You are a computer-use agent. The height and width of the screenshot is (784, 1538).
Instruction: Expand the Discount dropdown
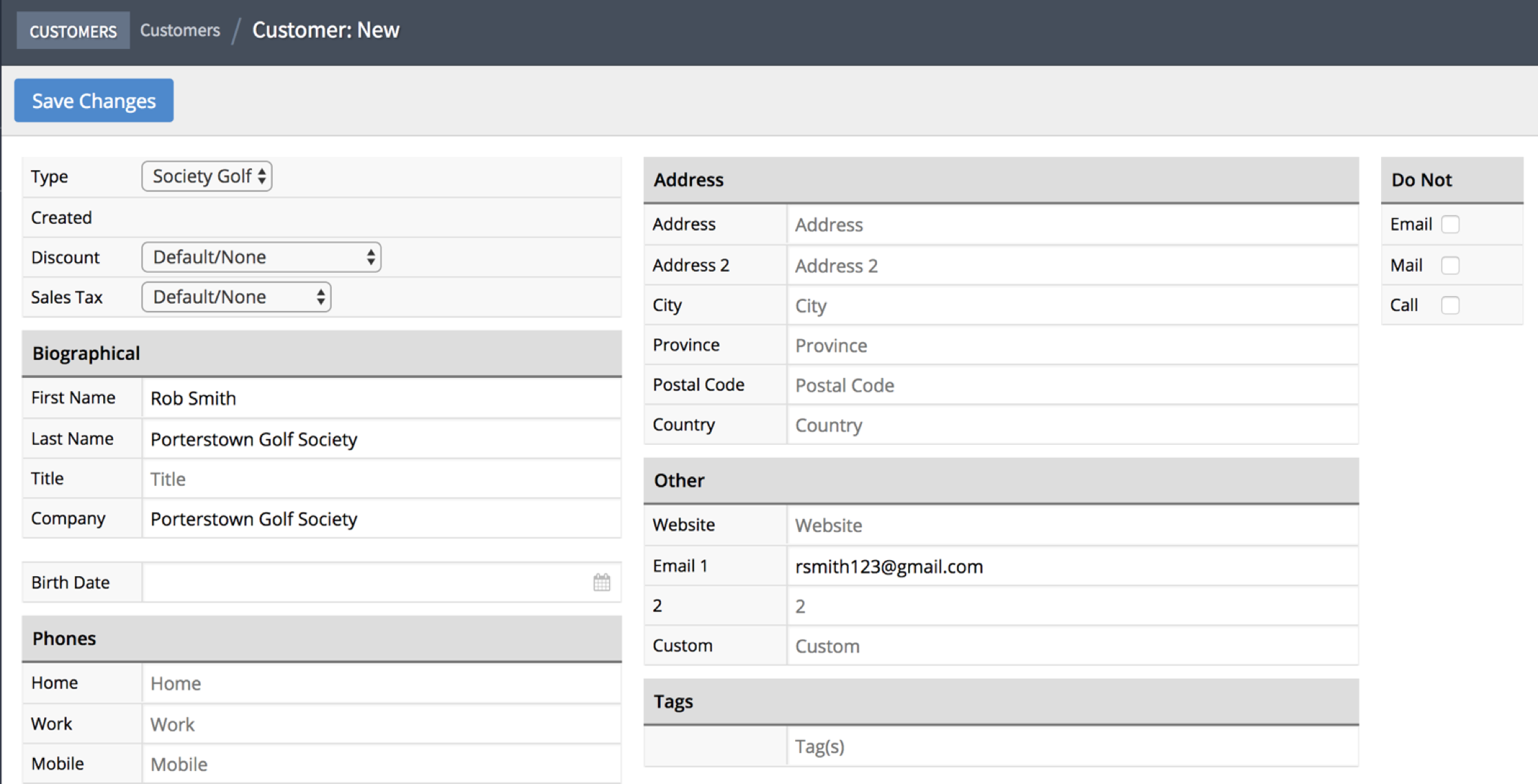point(261,257)
